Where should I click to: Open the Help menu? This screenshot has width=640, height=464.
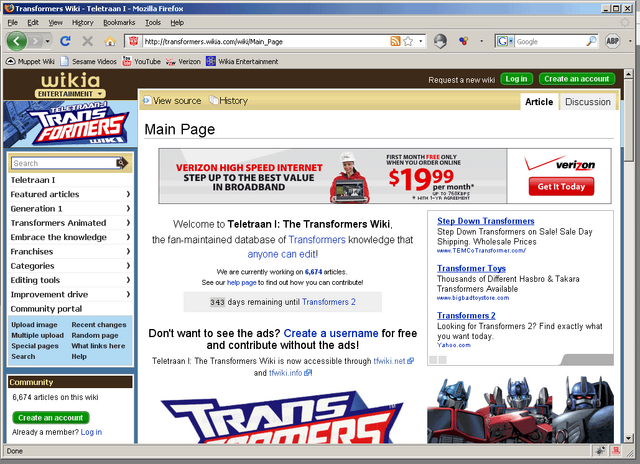pos(177,22)
